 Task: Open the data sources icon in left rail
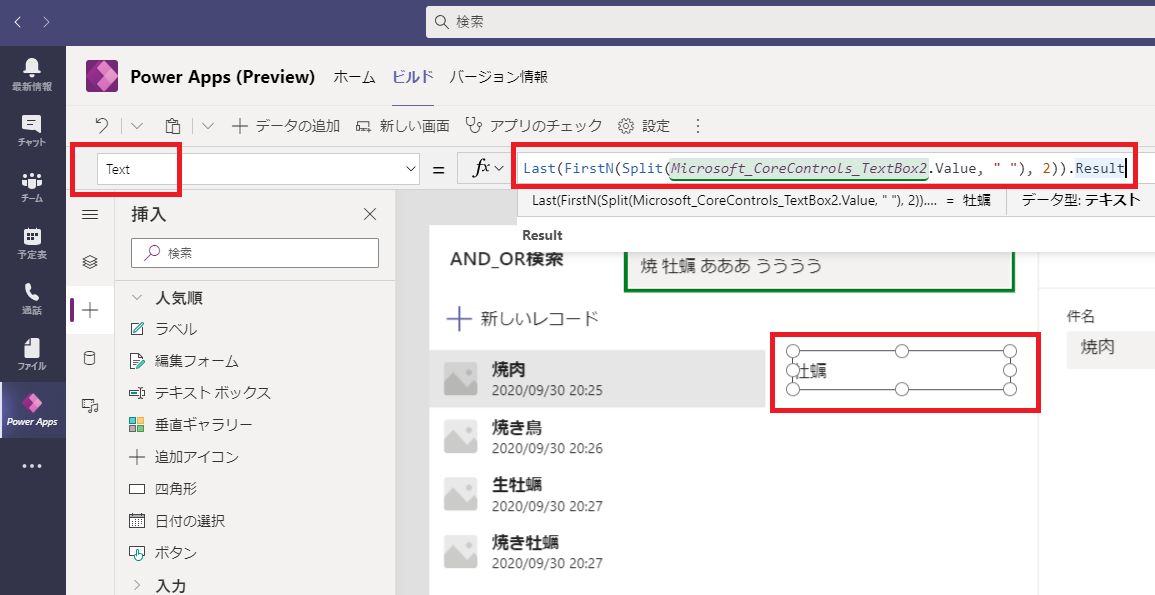pyautogui.click(x=90, y=357)
